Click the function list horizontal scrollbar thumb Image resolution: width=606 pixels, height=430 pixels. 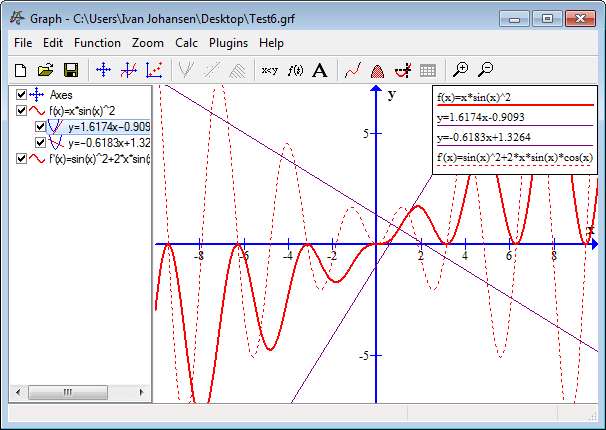point(68,392)
